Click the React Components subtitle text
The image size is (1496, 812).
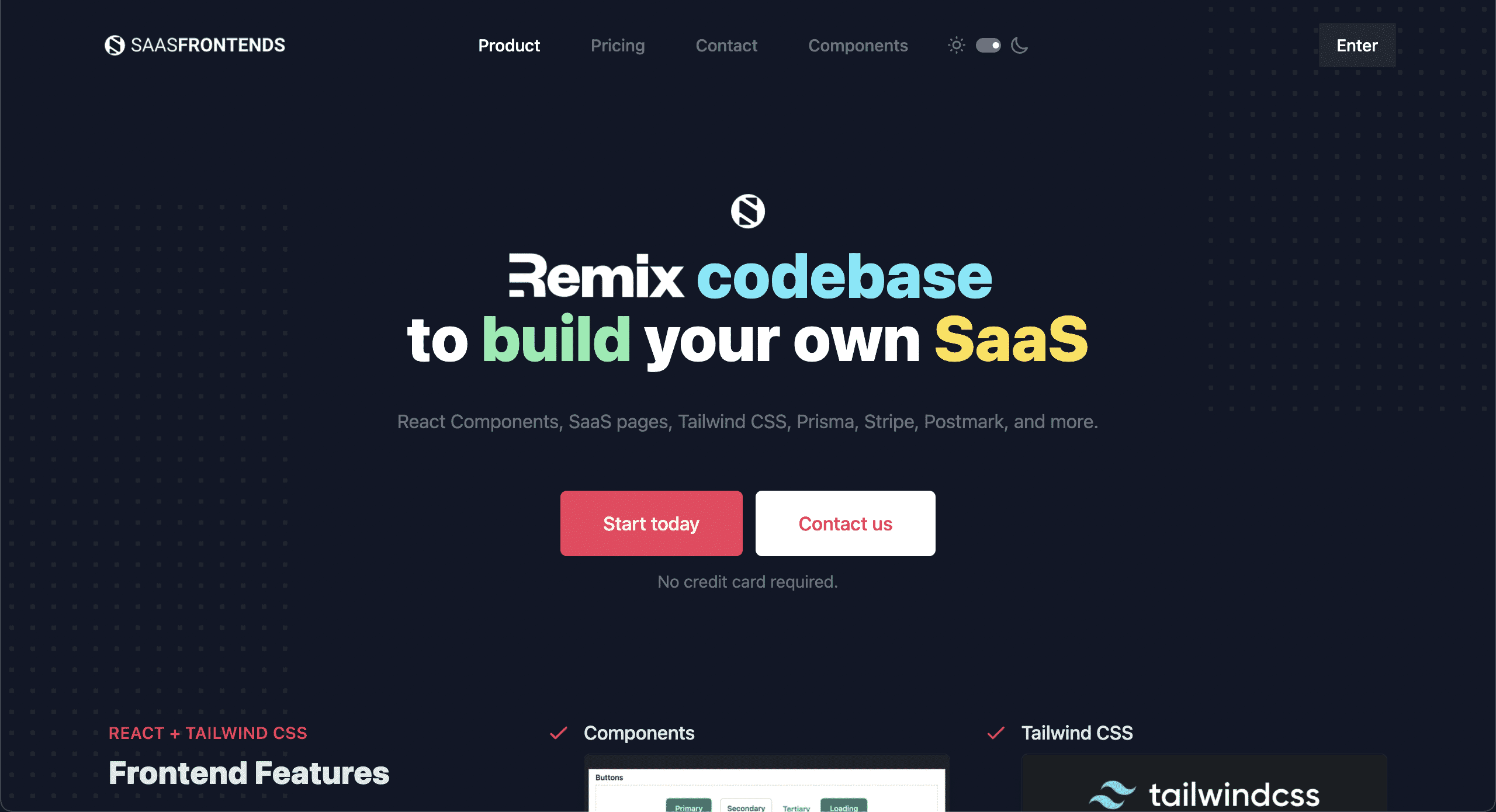click(747, 422)
